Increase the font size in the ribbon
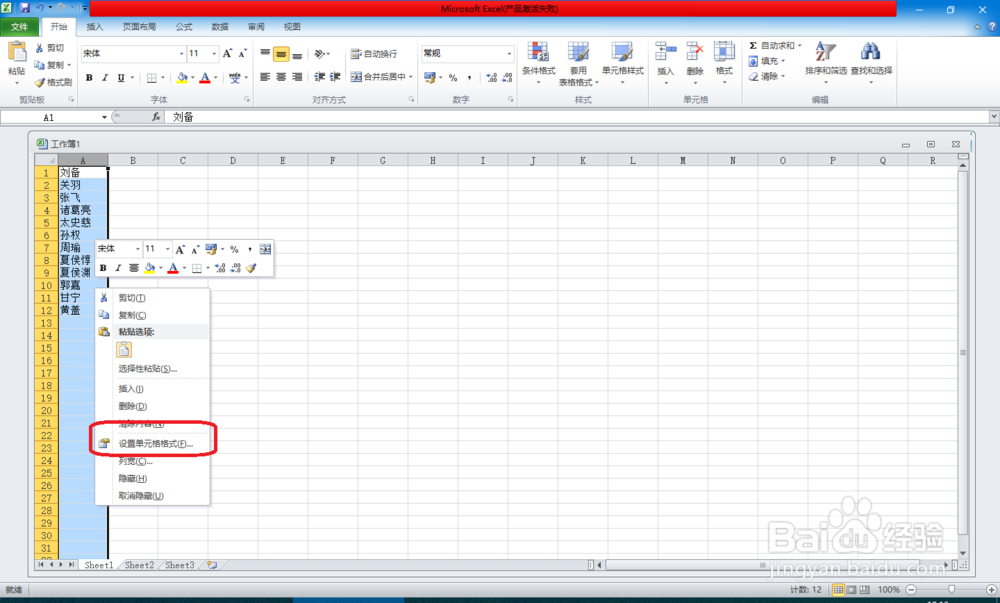 pyautogui.click(x=227, y=54)
